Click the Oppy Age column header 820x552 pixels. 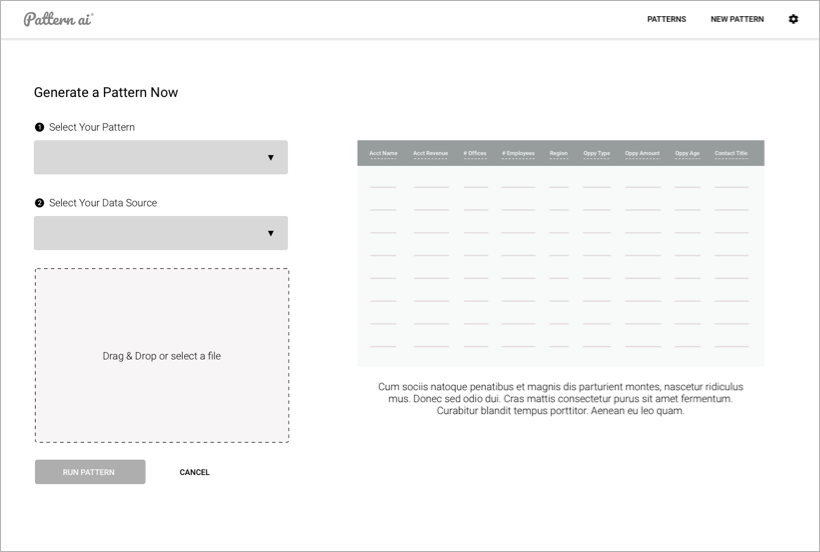click(x=687, y=154)
